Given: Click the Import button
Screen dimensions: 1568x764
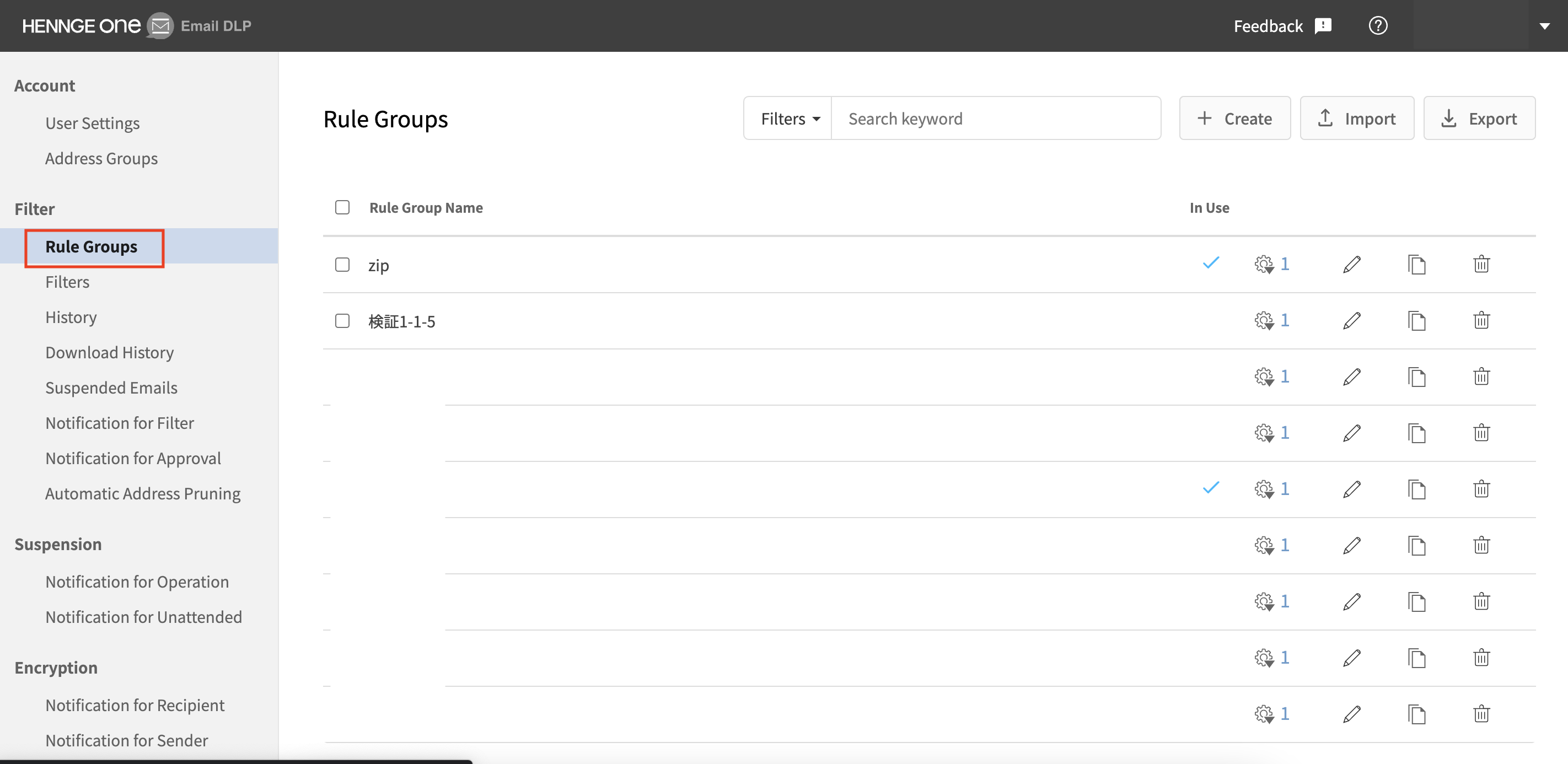Looking at the screenshot, I should (1357, 118).
